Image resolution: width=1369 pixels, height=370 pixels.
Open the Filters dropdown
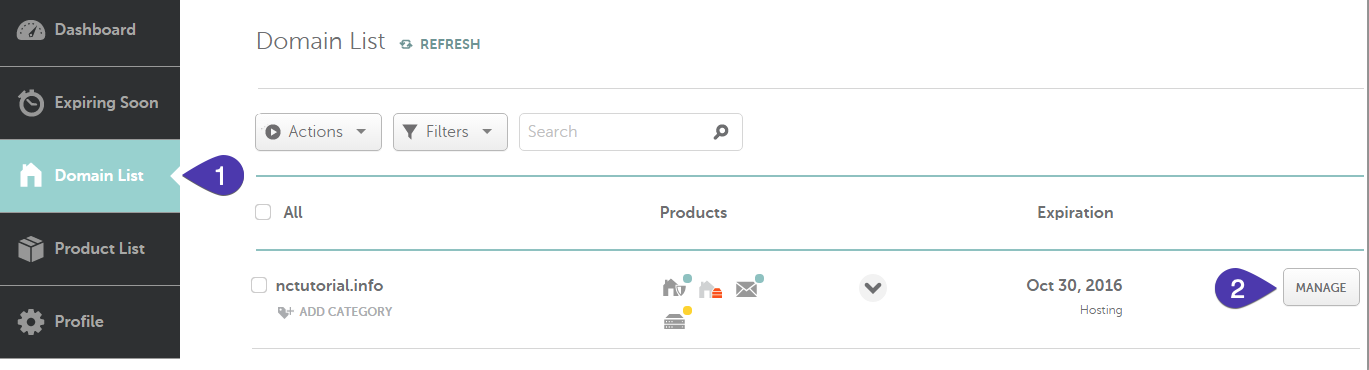[x=450, y=131]
